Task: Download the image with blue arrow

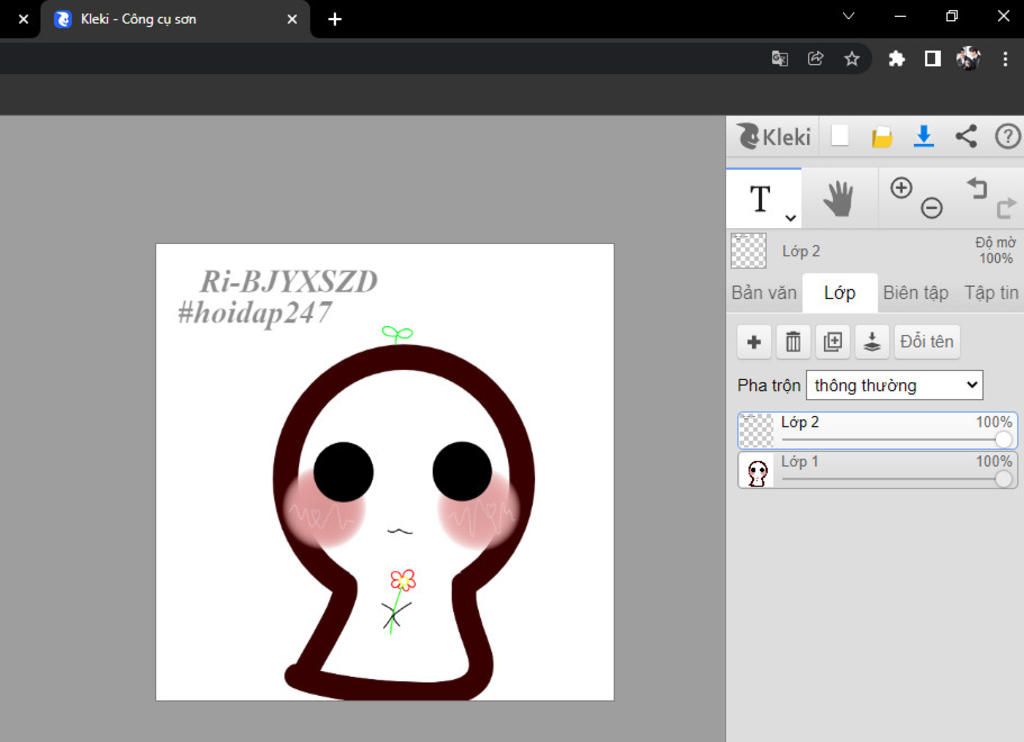Action: click(924, 136)
